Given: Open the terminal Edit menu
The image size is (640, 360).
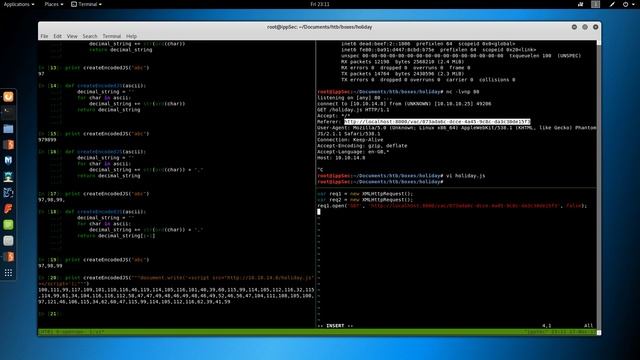Looking at the screenshot, I should [58, 36].
